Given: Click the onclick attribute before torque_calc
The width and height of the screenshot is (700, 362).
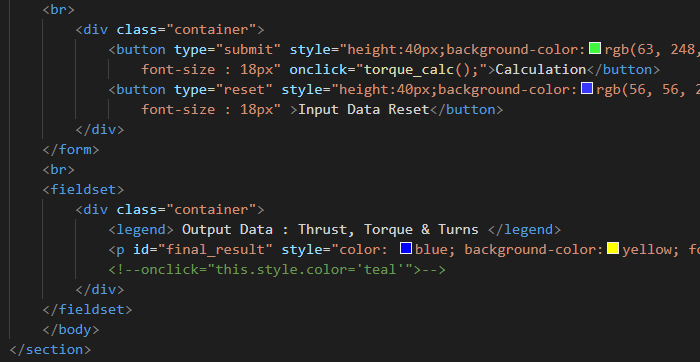Looking at the screenshot, I should click(x=318, y=70).
